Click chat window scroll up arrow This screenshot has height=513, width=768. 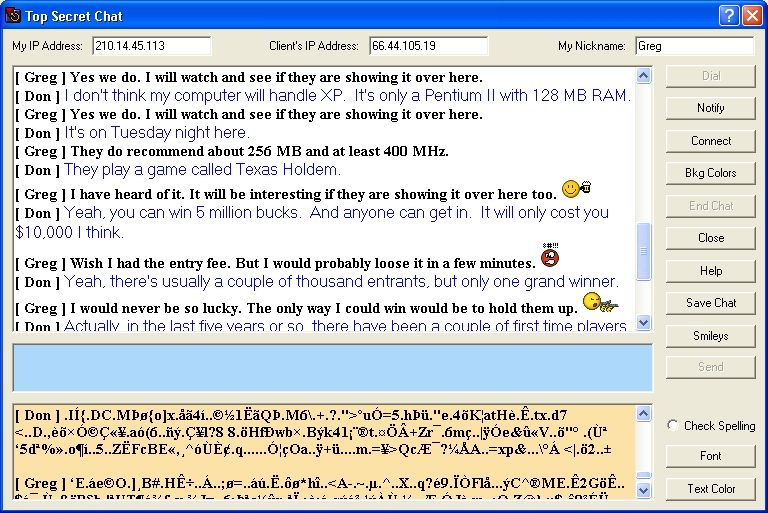[644, 75]
